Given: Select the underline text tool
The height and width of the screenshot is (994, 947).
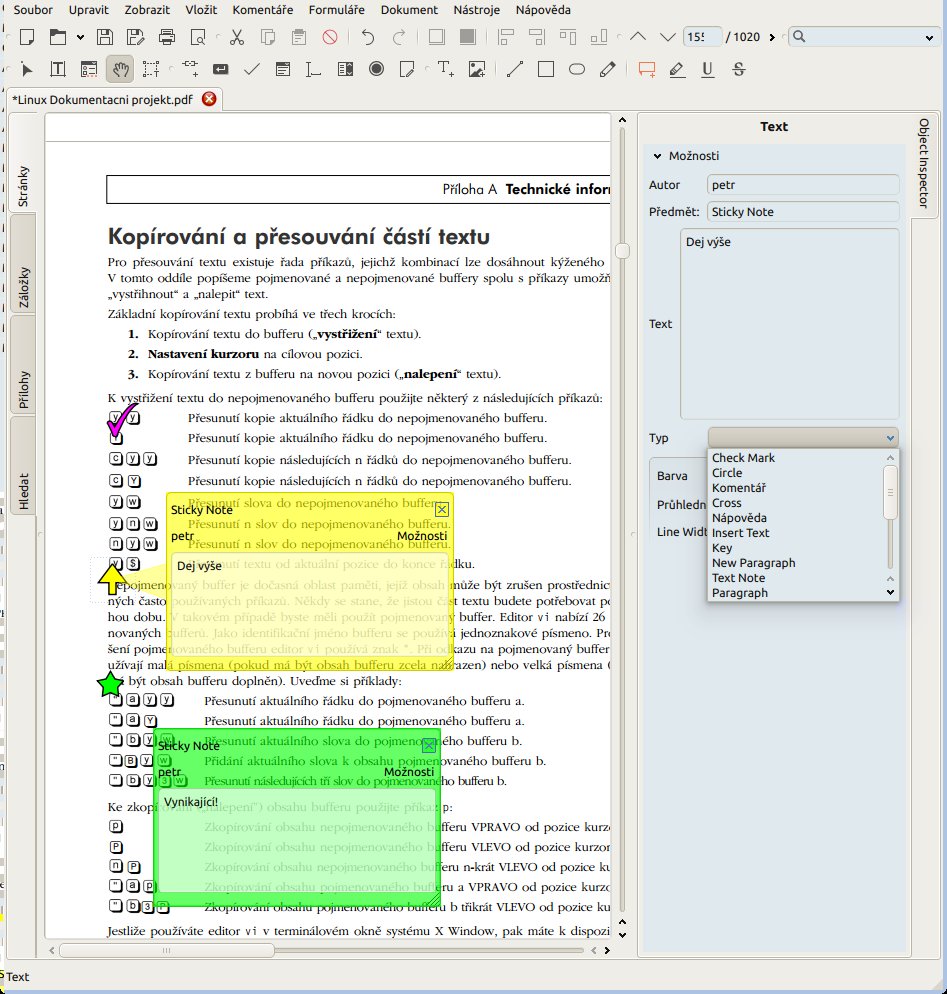Looking at the screenshot, I should pyautogui.click(x=708, y=69).
